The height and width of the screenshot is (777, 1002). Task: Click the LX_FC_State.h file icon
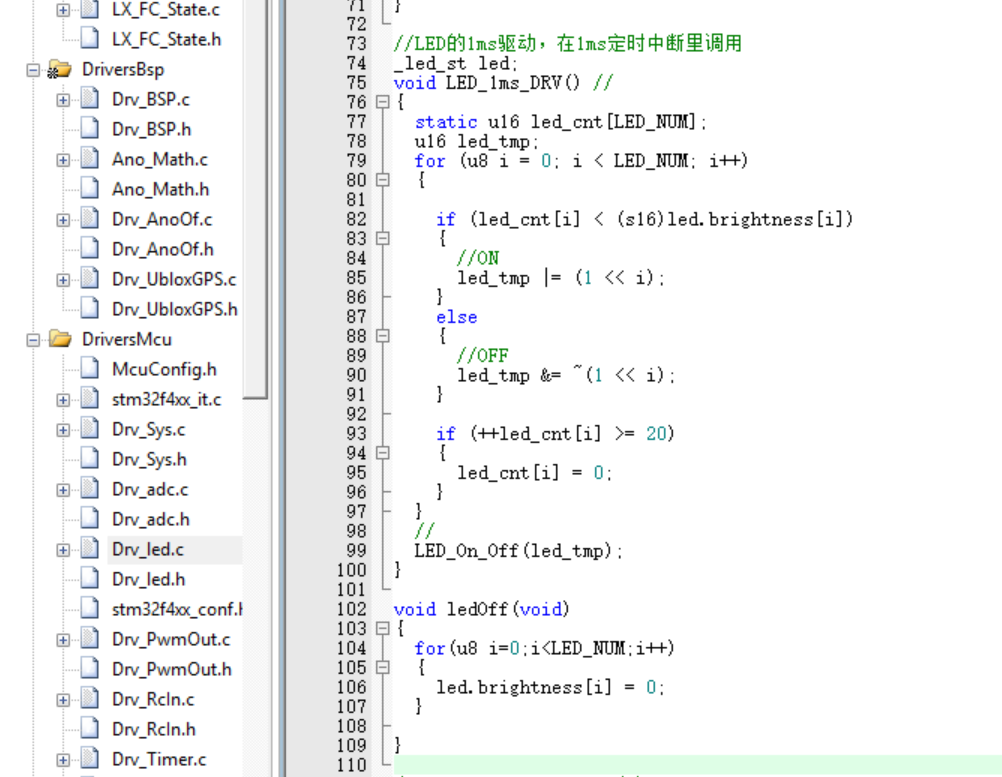click(90, 38)
